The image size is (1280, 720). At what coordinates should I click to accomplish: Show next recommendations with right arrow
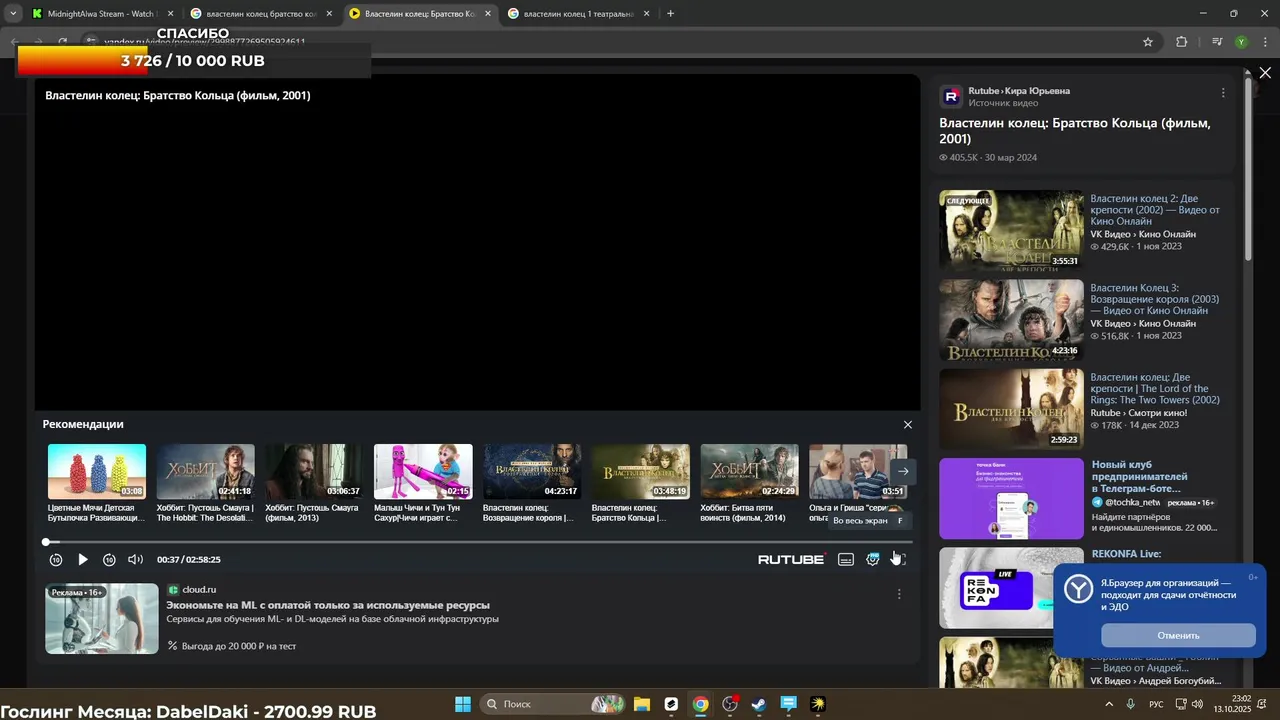903,471
